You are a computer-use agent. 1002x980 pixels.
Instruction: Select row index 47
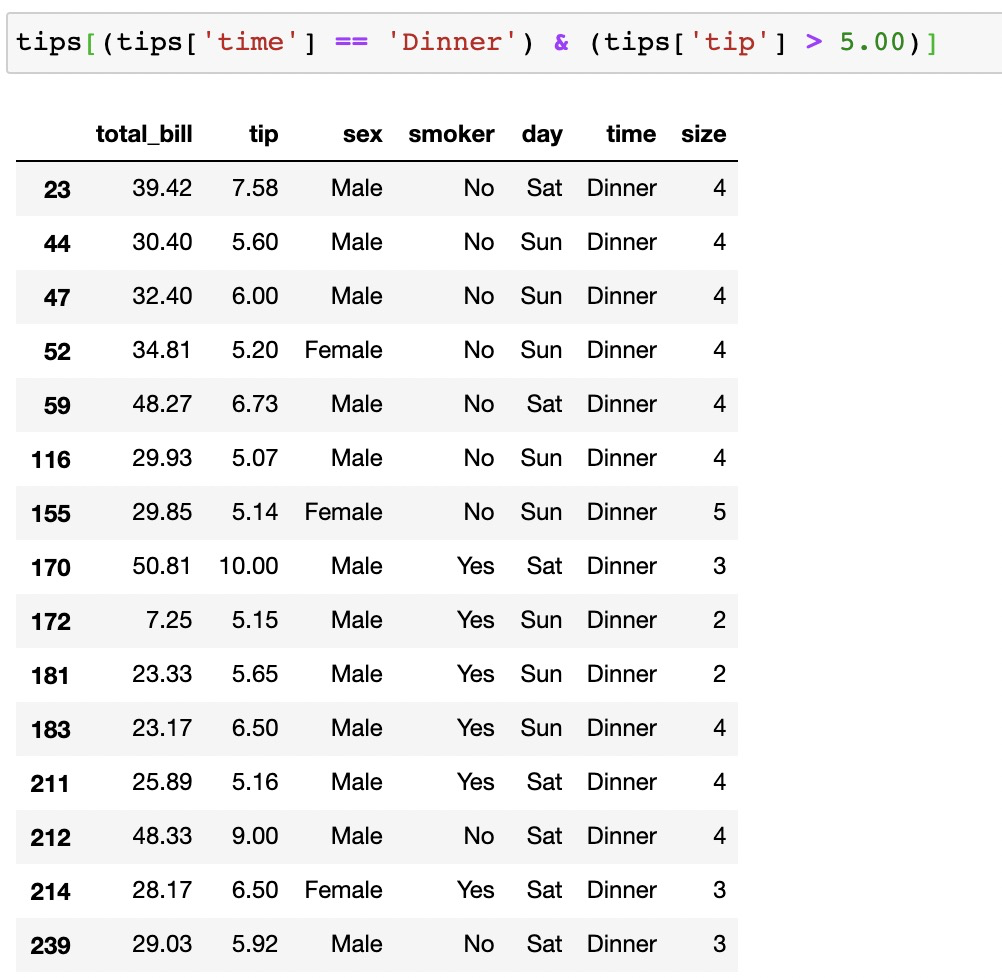click(x=57, y=297)
